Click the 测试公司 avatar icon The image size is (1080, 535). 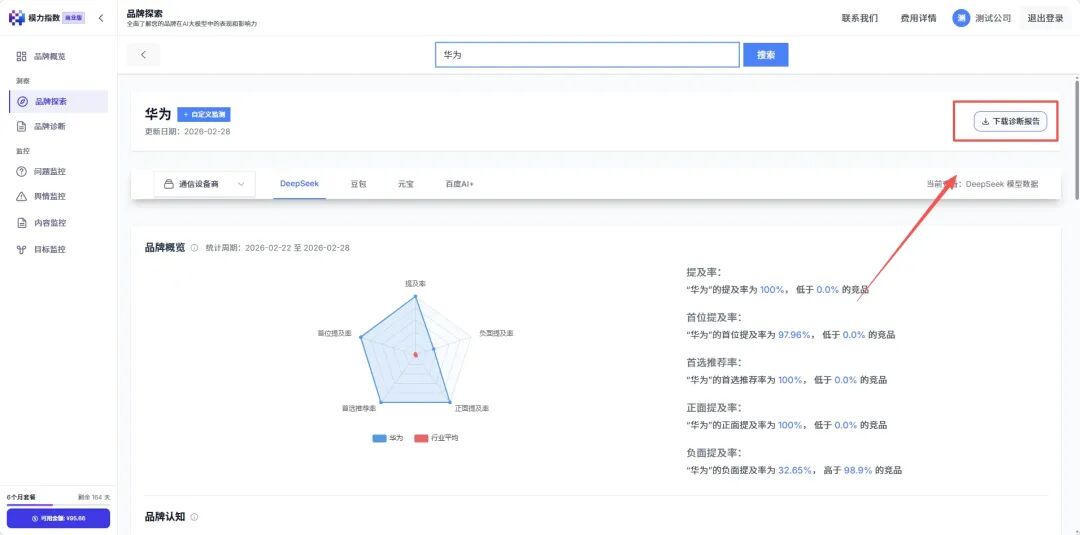pos(961,18)
